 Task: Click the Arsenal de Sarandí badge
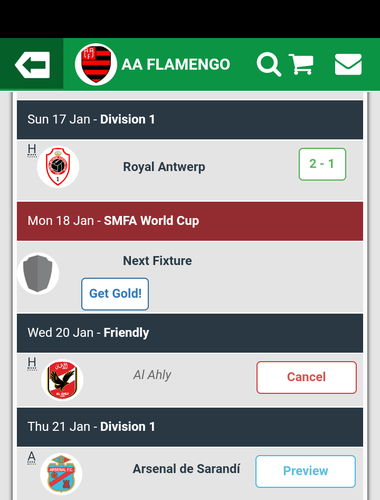[61, 474]
